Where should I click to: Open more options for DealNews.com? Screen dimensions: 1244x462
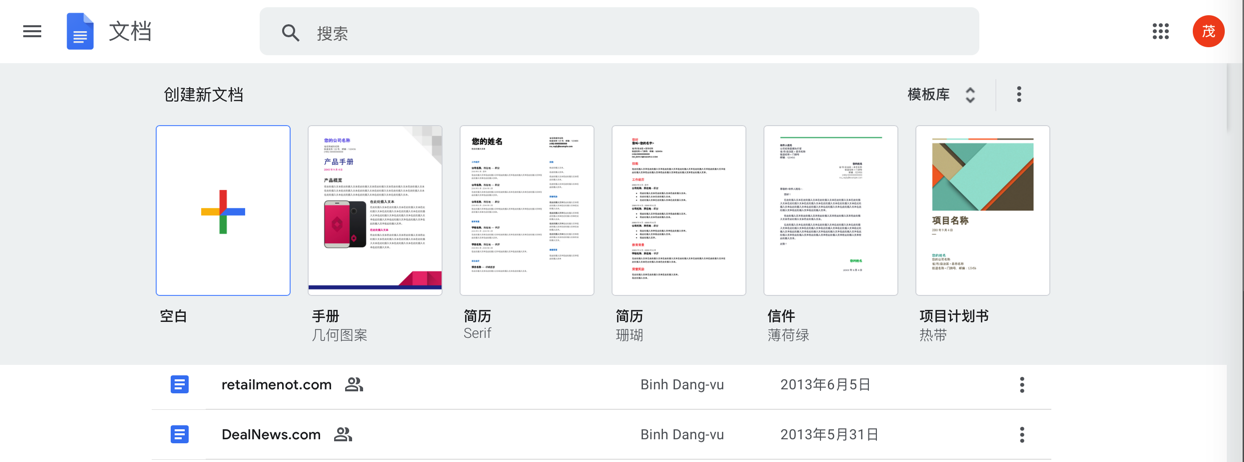pos(1022,435)
